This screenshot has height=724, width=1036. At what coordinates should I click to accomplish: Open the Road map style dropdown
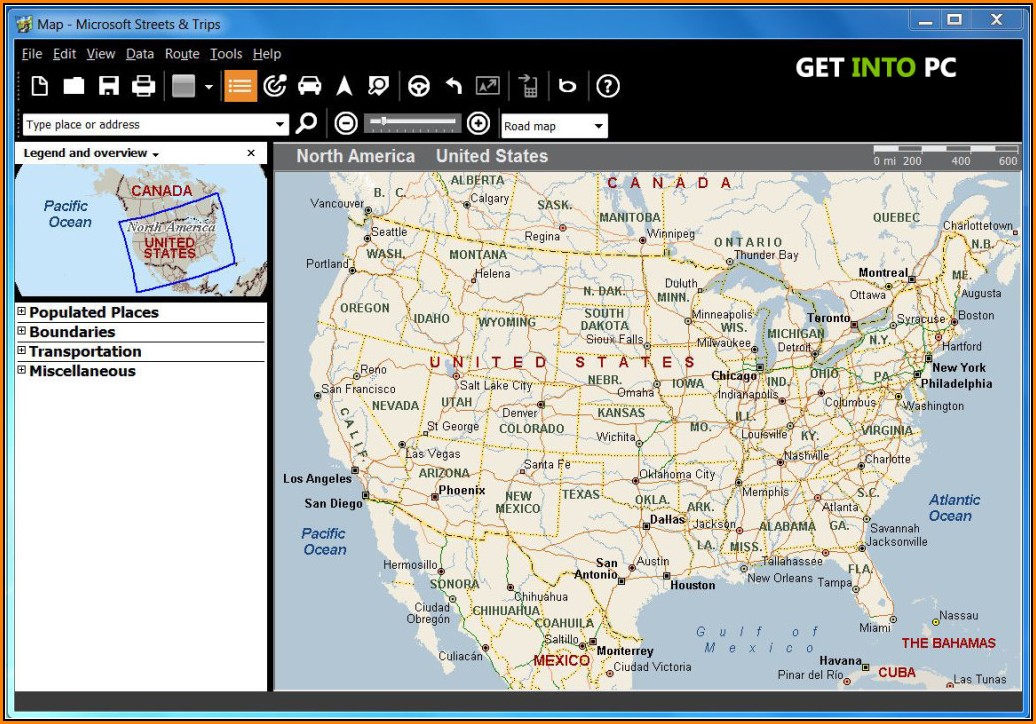(x=554, y=126)
